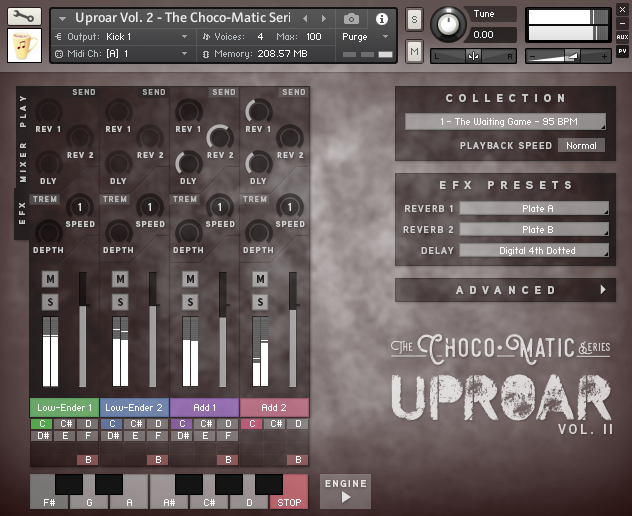
Task: Open the Reverb 1 Plate A preset menu
Action: [x=534, y=208]
